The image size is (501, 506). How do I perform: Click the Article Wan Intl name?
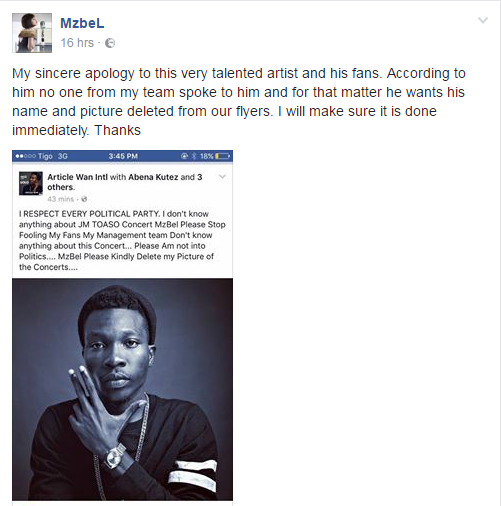(x=77, y=177)
